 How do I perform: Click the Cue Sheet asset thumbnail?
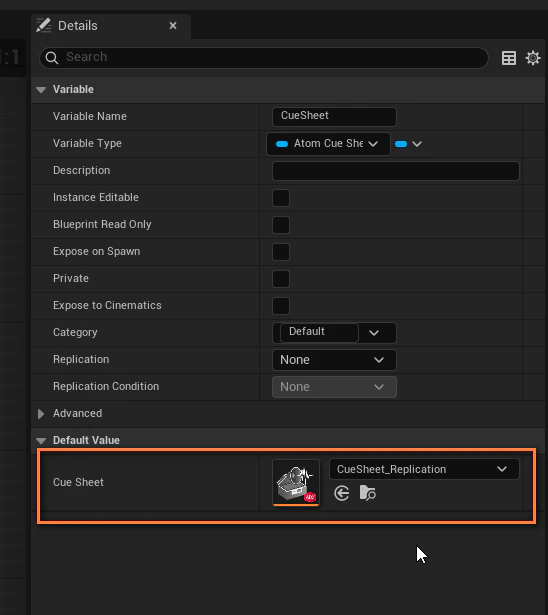pyautogui.click(x=296, y=483)
